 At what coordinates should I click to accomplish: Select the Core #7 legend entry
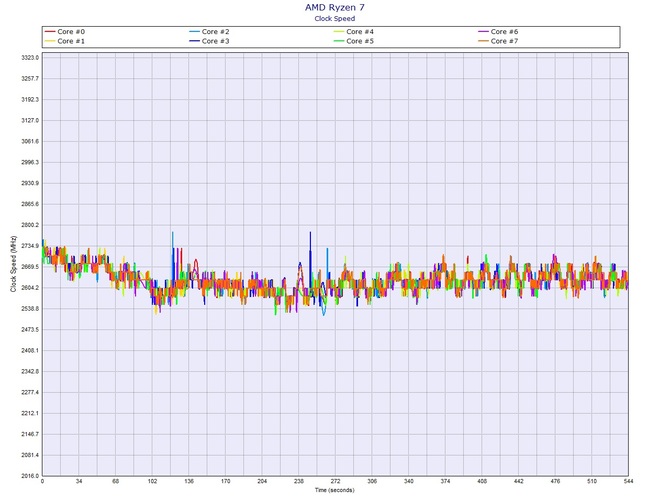(498, 41)
